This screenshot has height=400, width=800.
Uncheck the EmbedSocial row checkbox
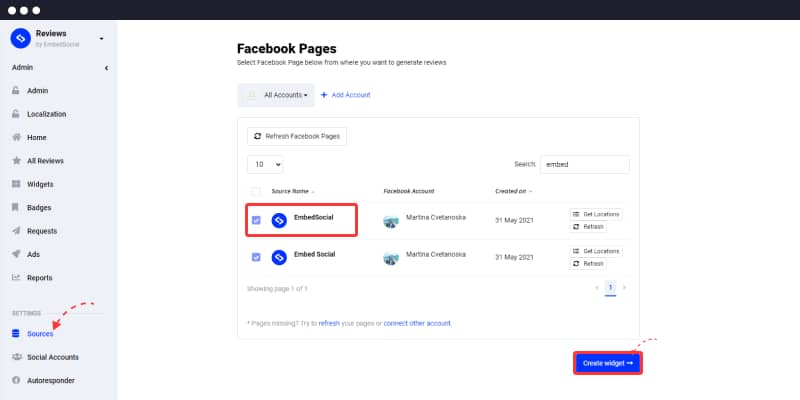[x=256, y=220]
